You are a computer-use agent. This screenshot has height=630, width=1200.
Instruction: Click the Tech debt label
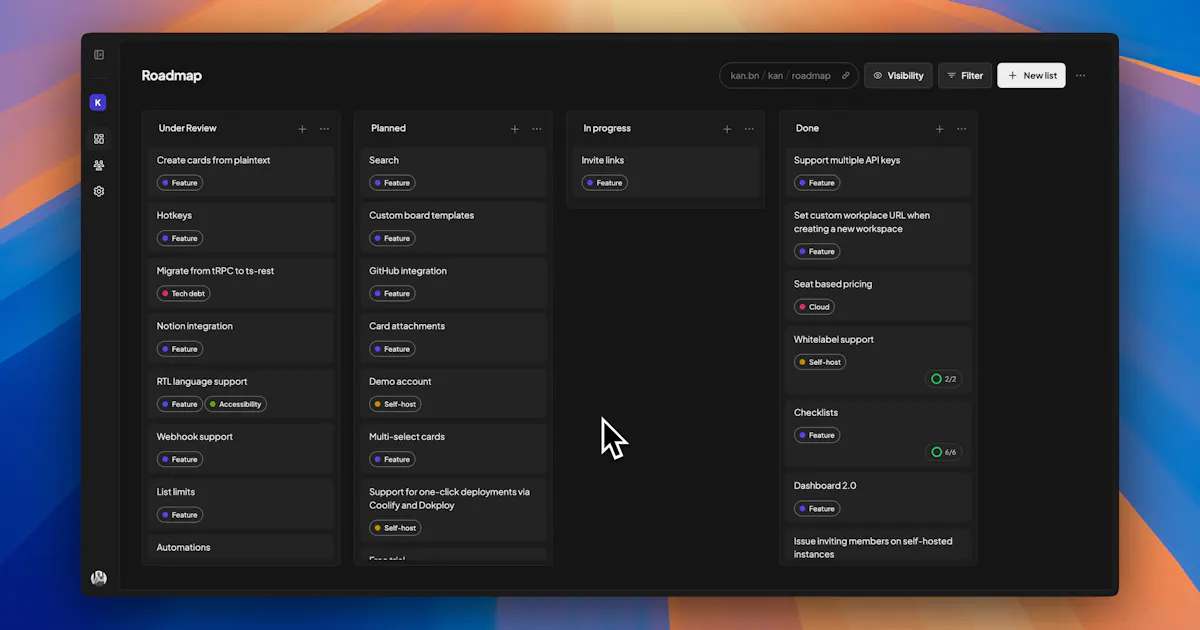coord(184,294)
